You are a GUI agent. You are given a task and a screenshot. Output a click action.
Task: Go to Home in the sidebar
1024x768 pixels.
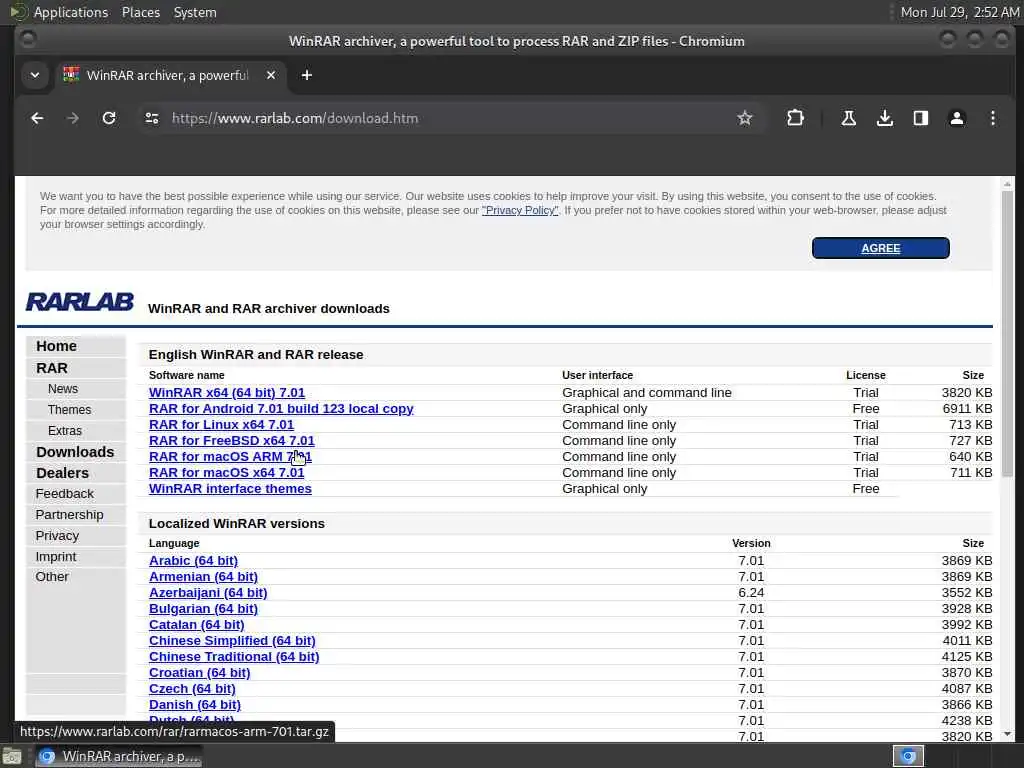pyautogui.click(x=56, y=346)
